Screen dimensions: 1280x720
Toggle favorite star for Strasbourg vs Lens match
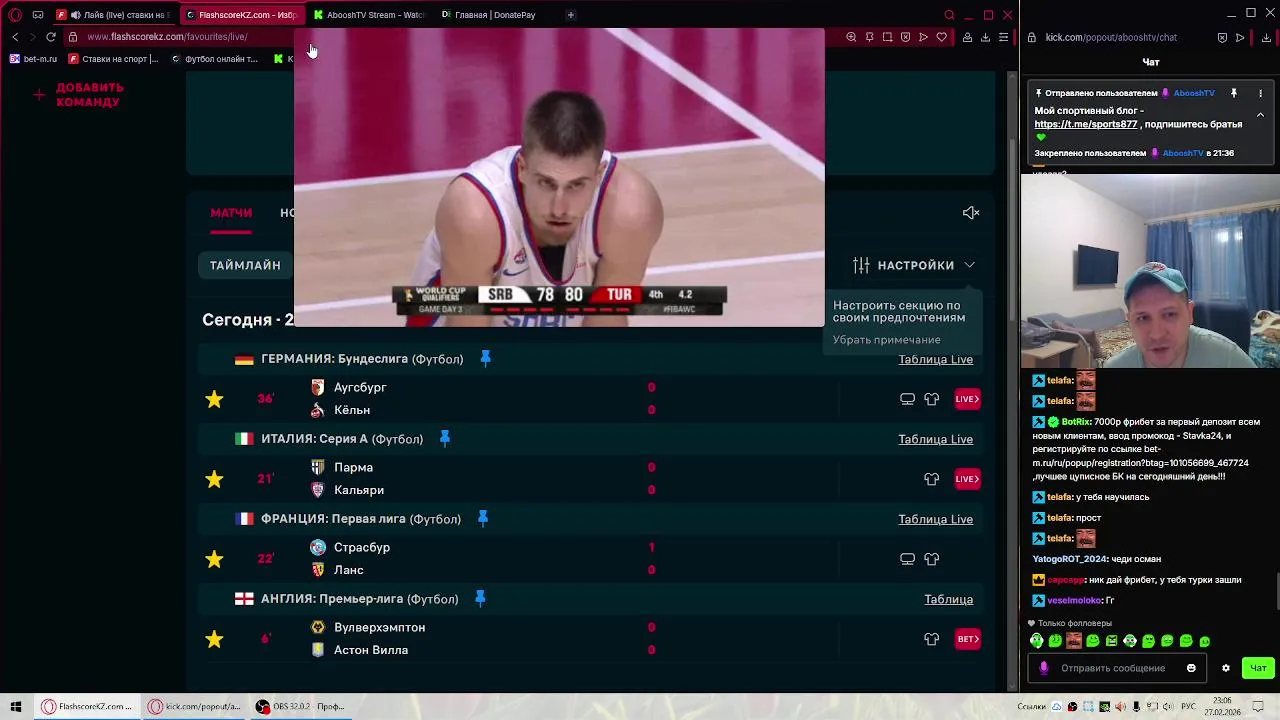214,559
